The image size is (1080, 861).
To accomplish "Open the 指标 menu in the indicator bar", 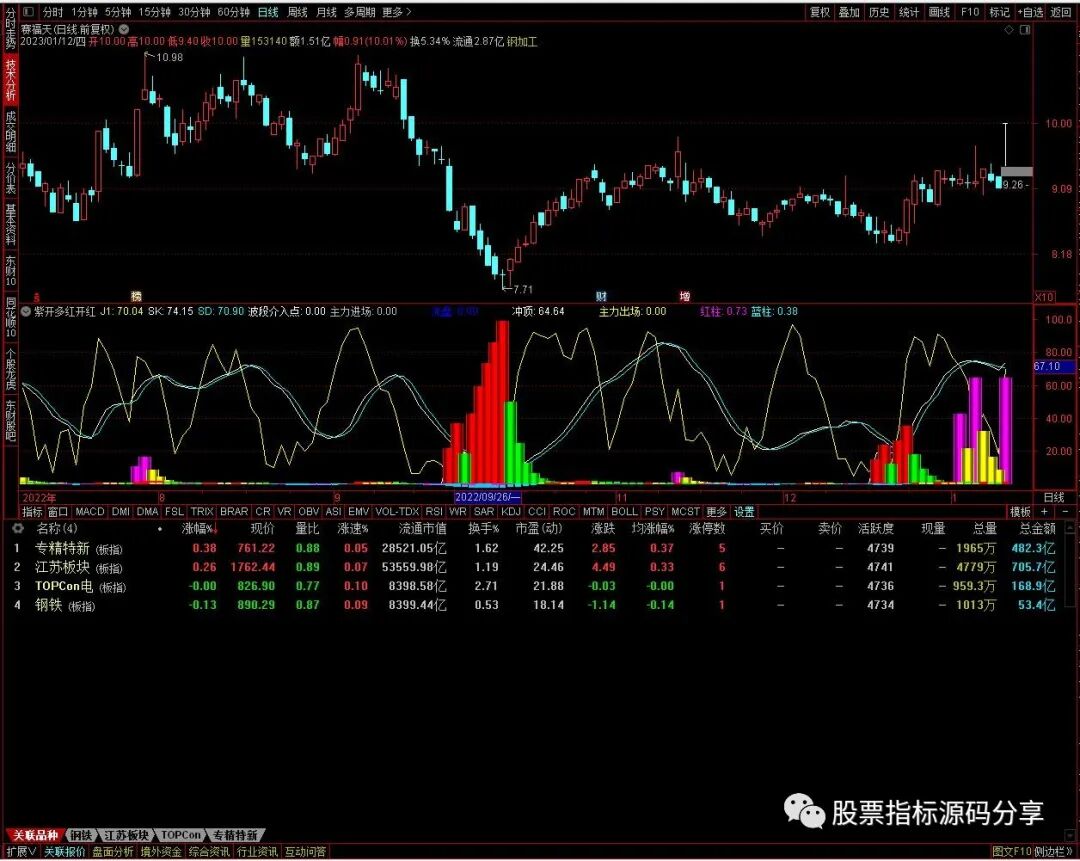I will pos(32,512).
